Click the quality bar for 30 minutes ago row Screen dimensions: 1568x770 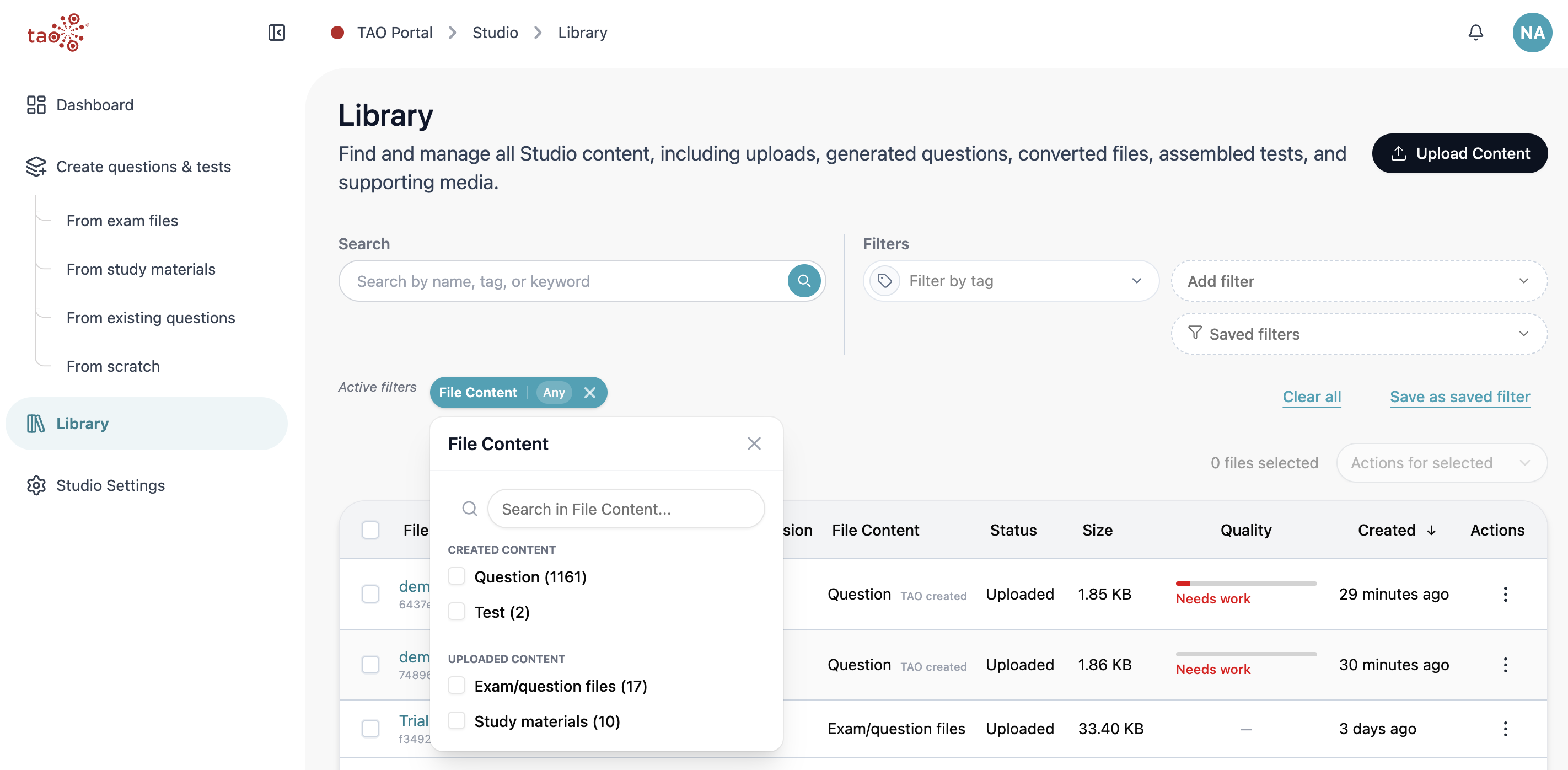pos(1245,654)
